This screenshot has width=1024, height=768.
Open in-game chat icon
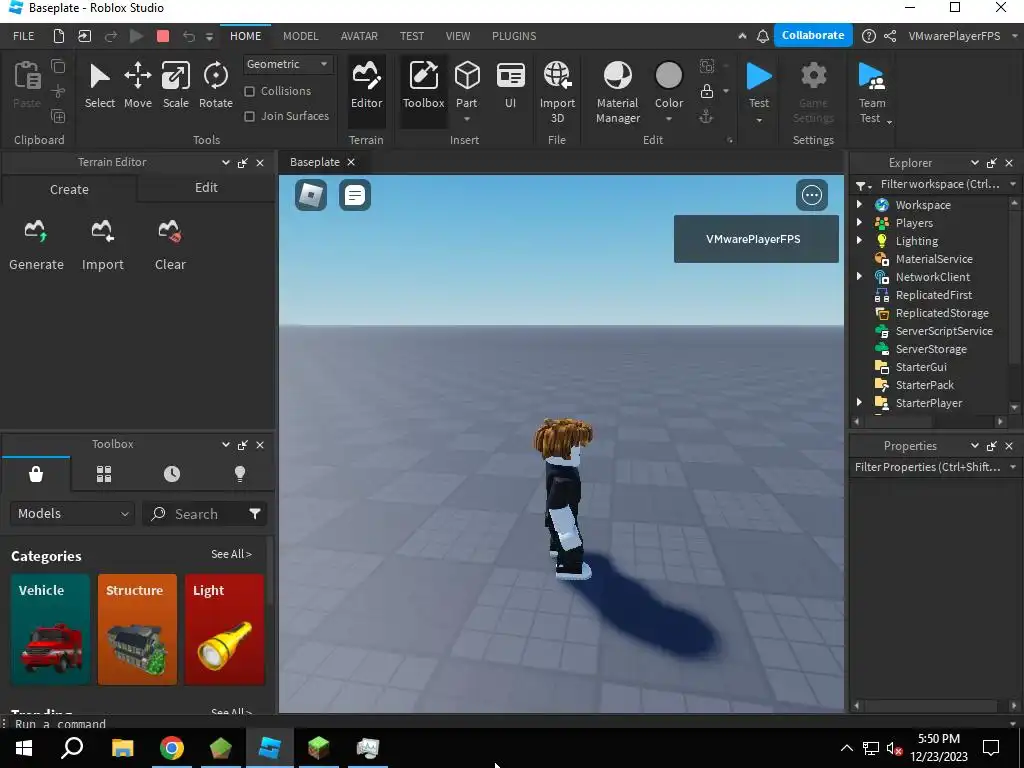[355, 195]
